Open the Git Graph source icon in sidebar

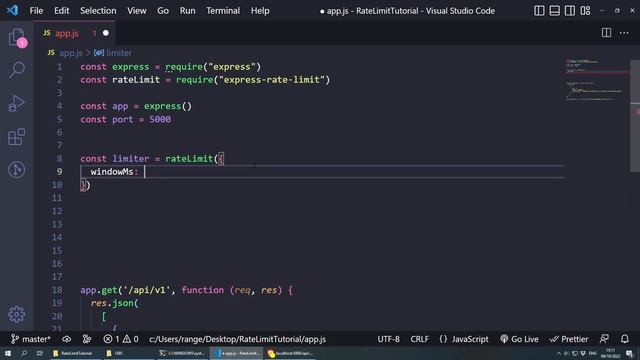tap(17, 169)
